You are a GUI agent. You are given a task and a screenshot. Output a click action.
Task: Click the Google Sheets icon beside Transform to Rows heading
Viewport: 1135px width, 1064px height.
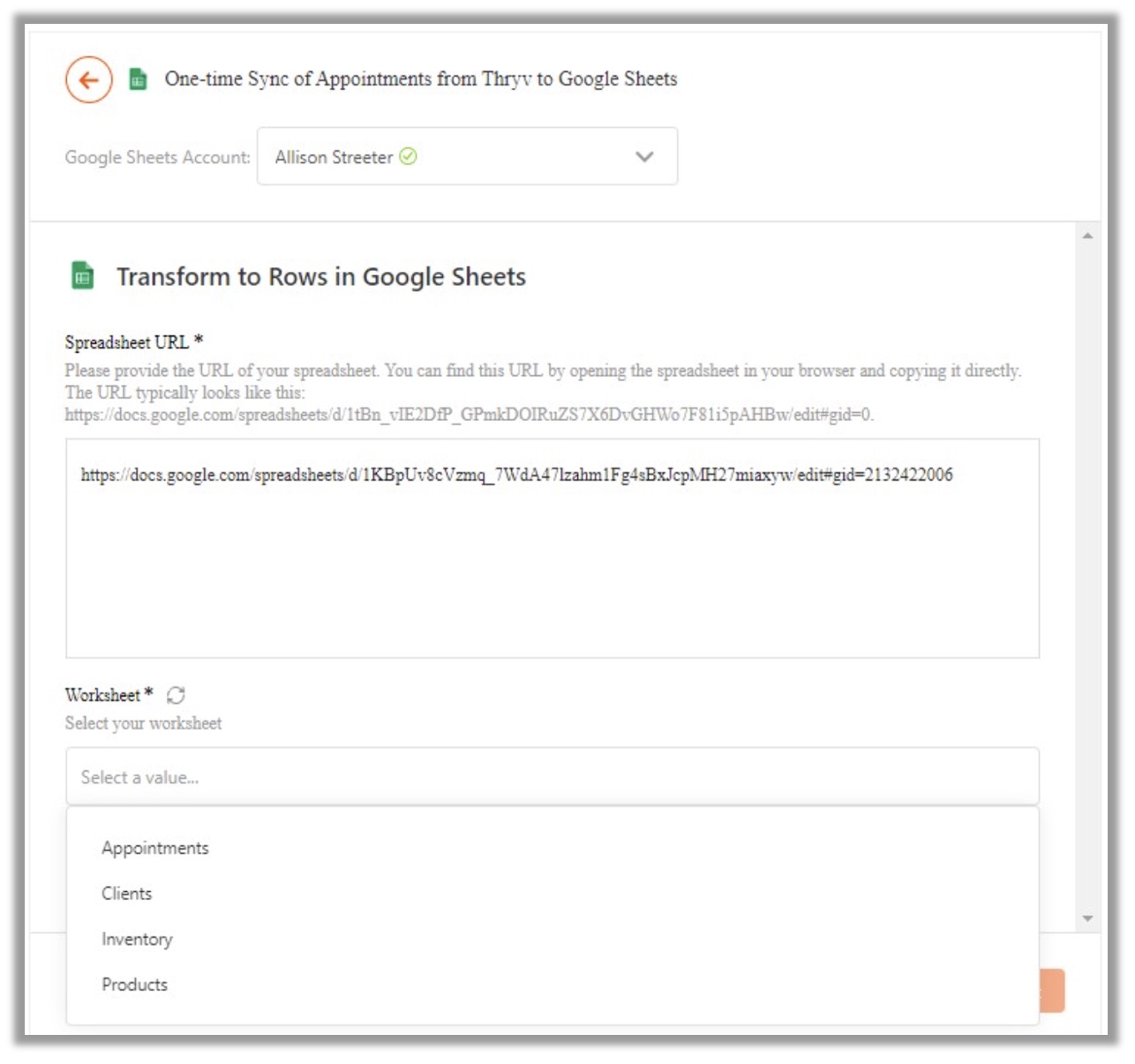pos(82,275)
